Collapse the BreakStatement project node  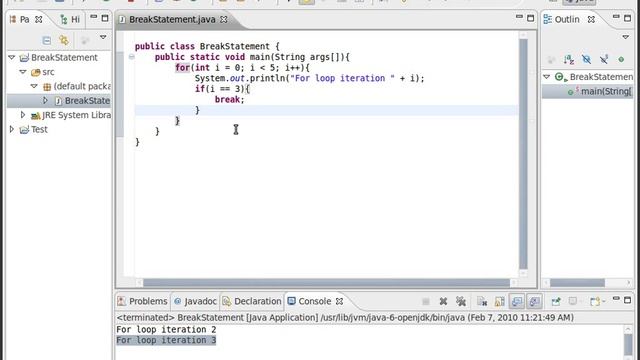[x=12, y=58]
